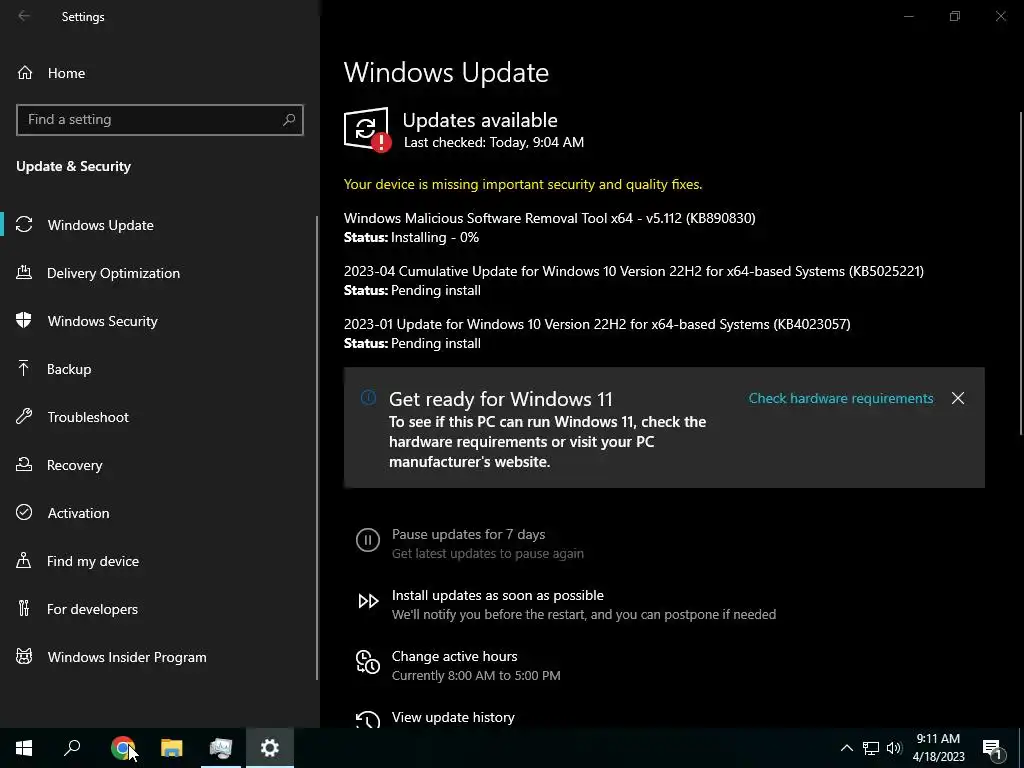The image size is (1024, 768).
Task: Click the network tray icon
Action: pos(871,748)
